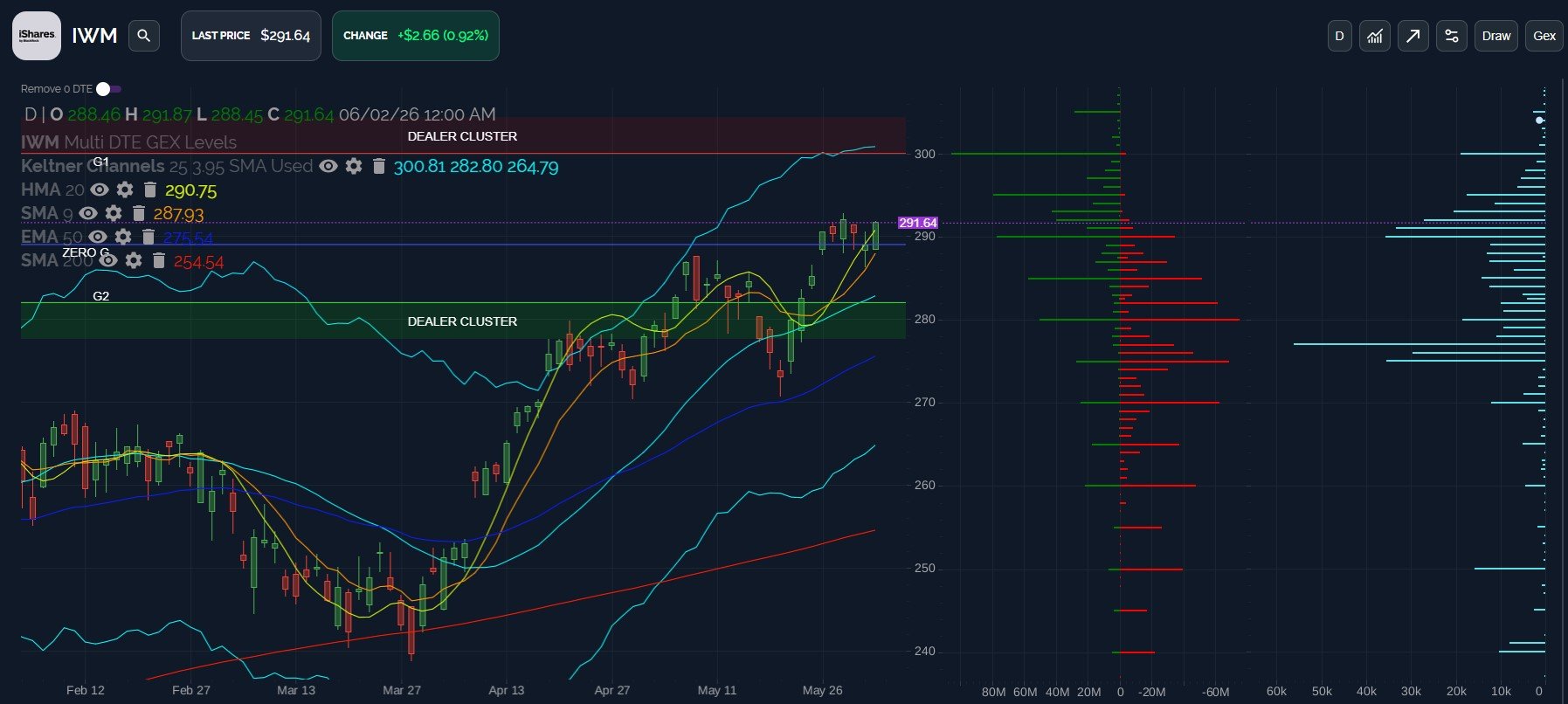The height and width of the screenshot is (704, 1568).
Task: Click the Mar 27 date axis label
Action: point(402,690)
